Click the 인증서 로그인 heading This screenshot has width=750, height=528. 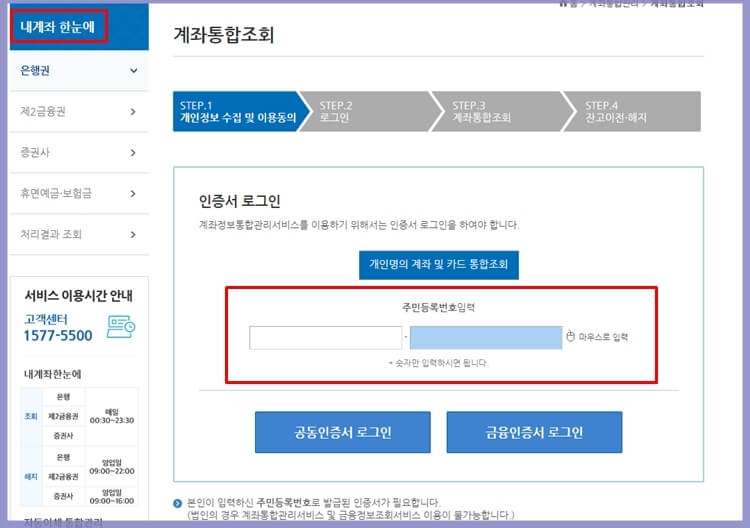[240, 201]
